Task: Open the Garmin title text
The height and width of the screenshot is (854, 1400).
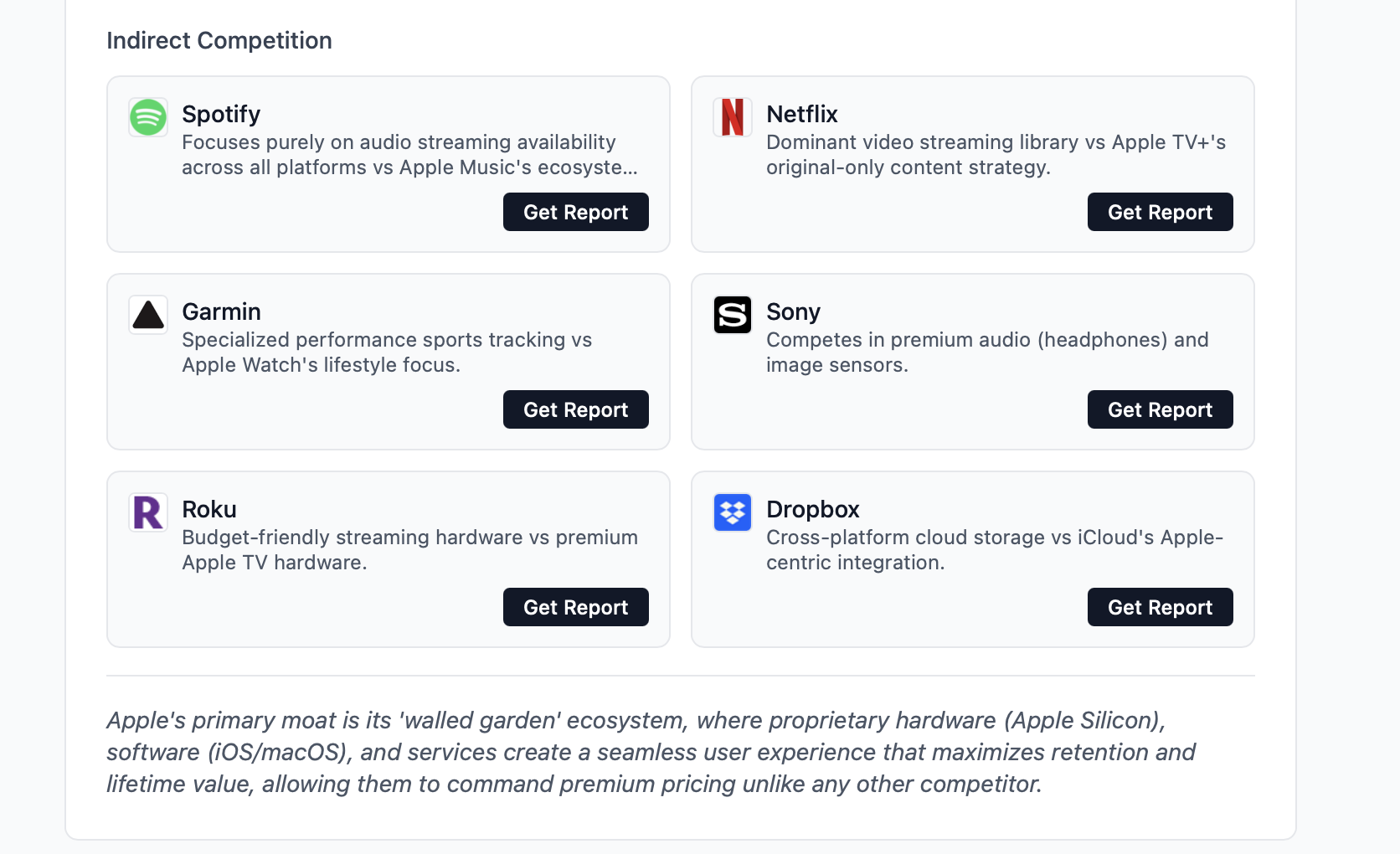Action: 221,311
